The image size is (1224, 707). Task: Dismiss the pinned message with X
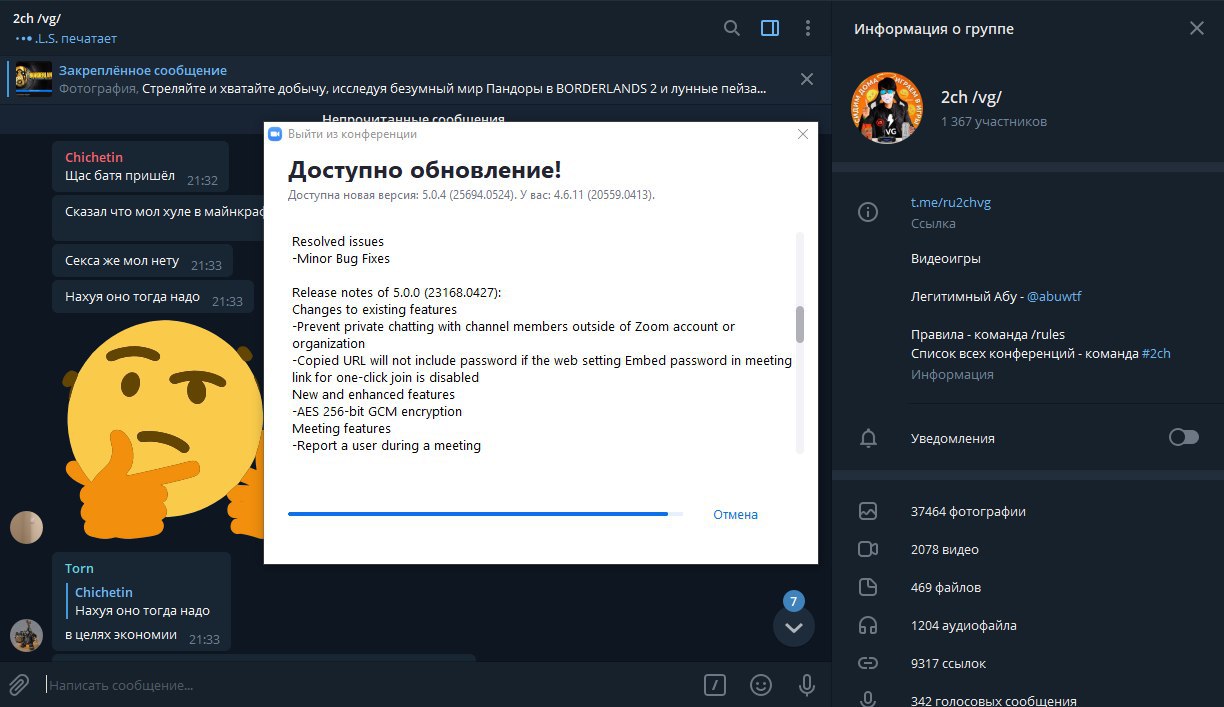coord(807,79)
